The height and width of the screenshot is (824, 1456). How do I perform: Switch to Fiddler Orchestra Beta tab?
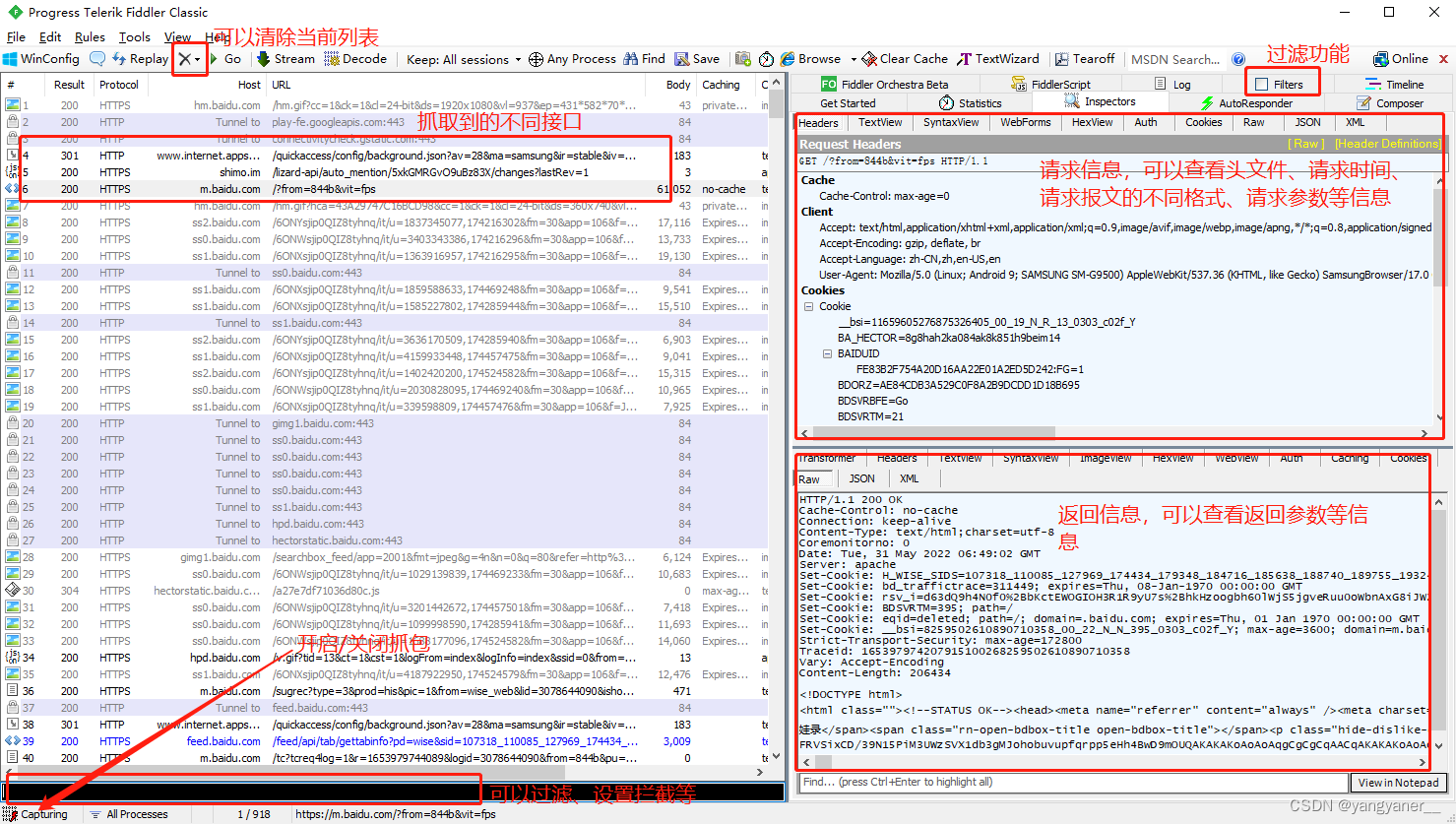[x=884, y=85]
